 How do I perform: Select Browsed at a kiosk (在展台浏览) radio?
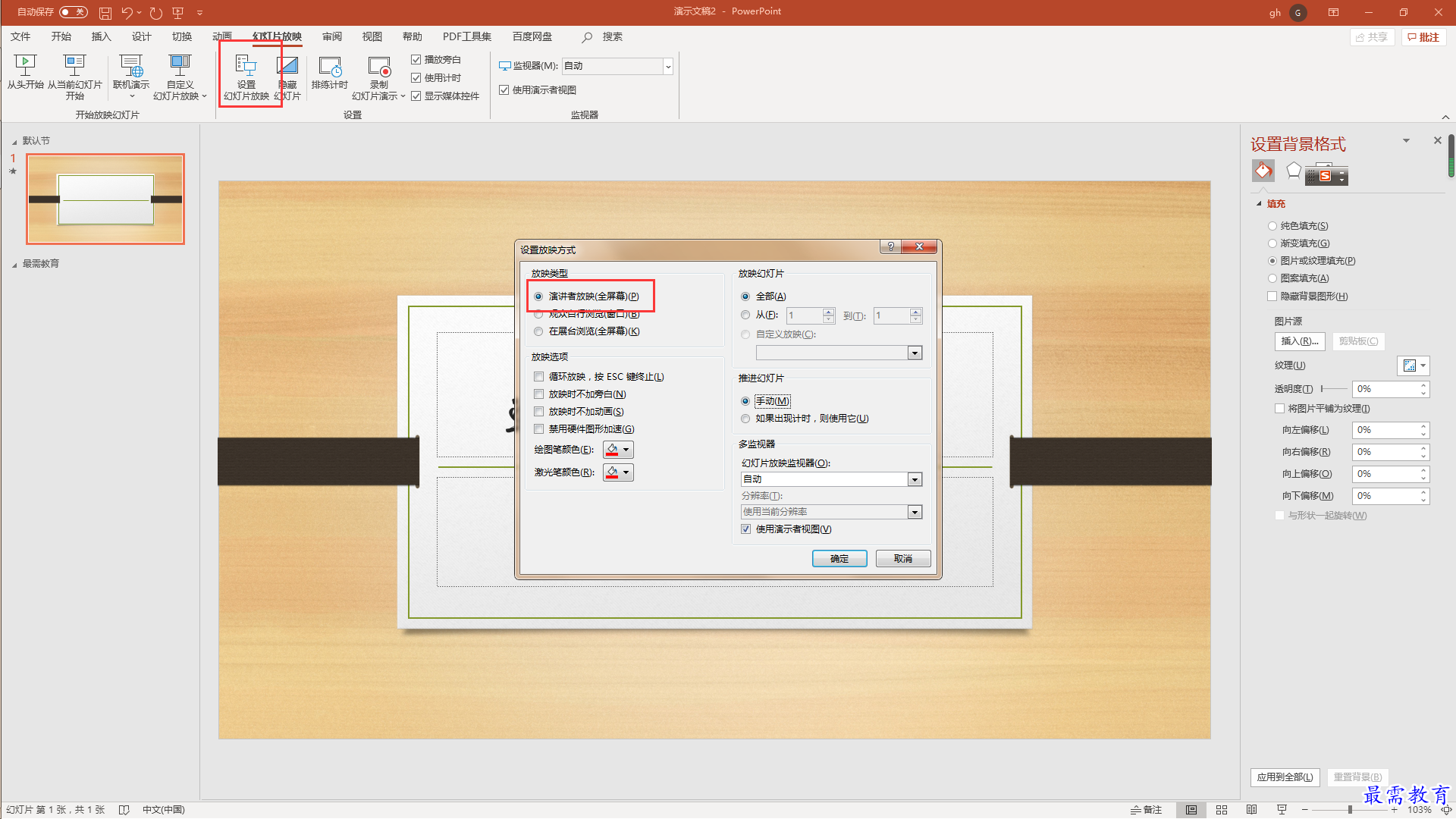pos(538,331)
